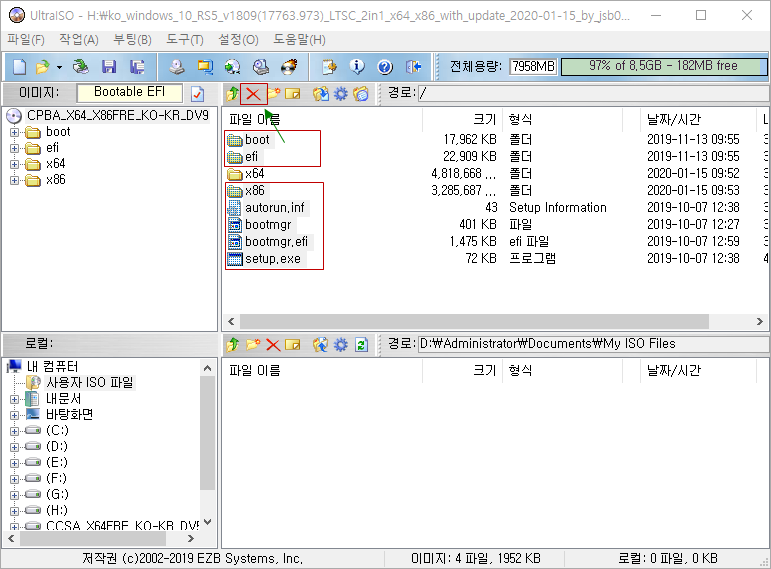
Task: Save the image with the floppy disk icon
Action: pyautogui.click(x=109, y=66)
